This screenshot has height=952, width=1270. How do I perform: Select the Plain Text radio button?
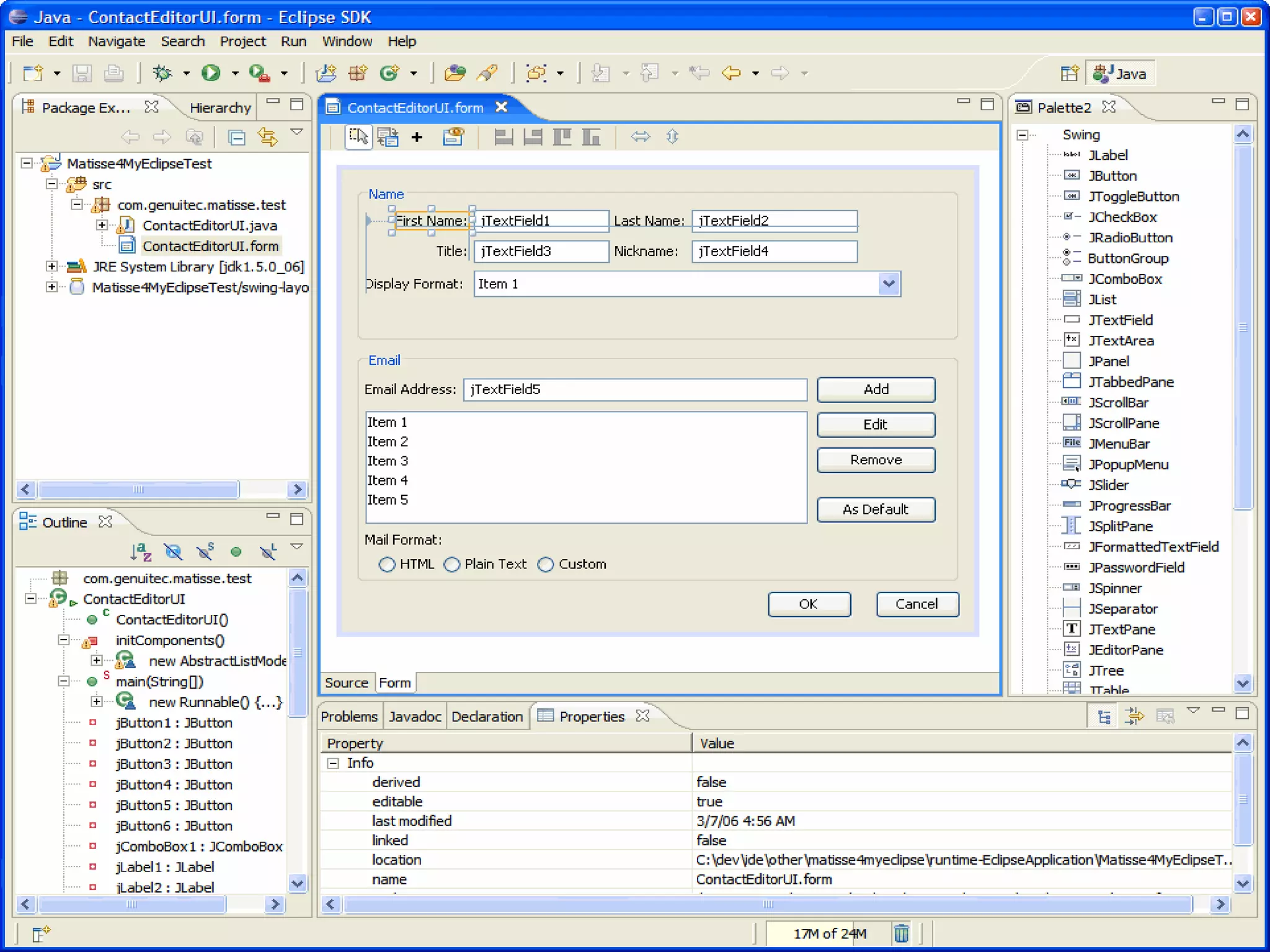pos(452,564)
